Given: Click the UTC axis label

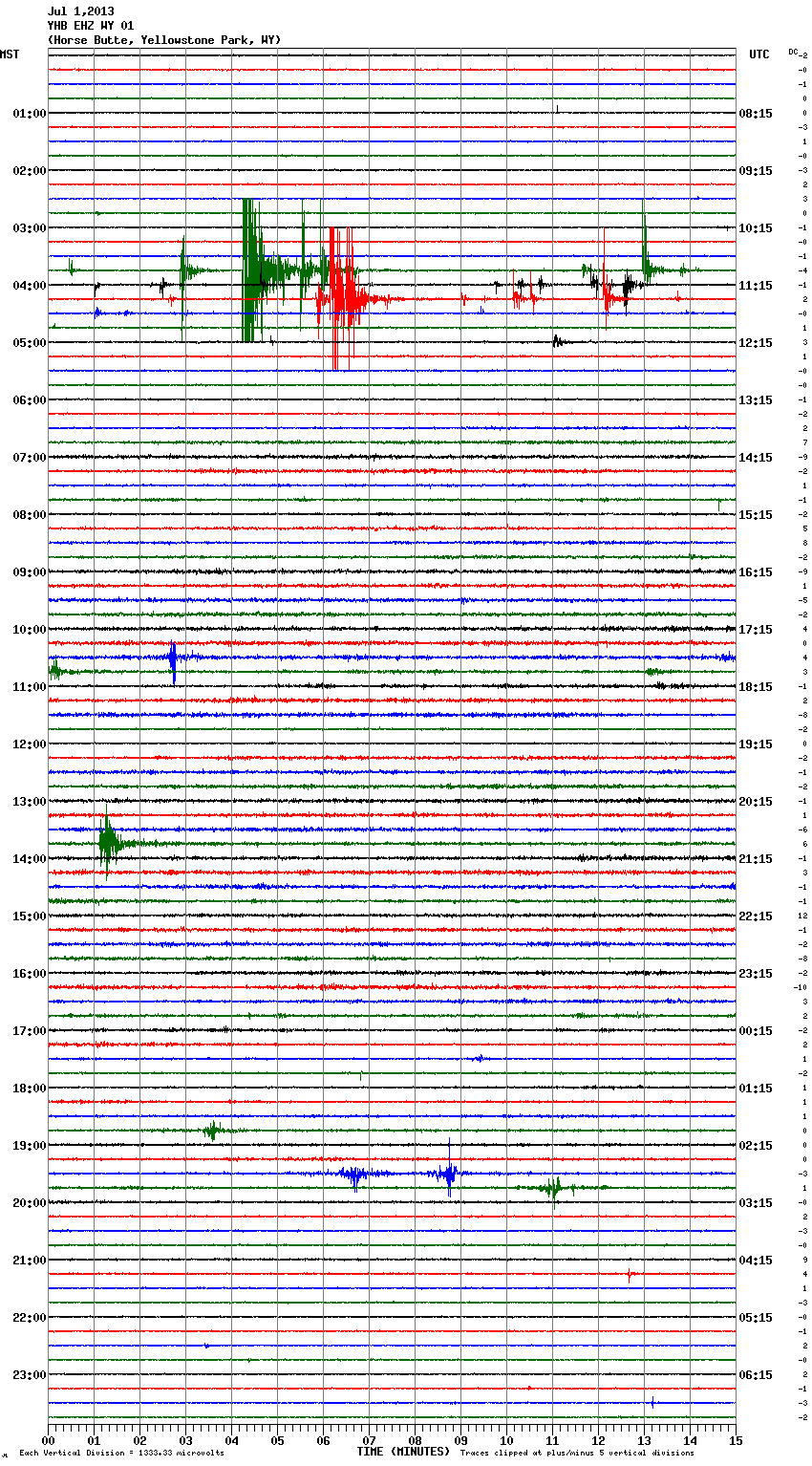Looking at the screenshot, I should point(759,54).
